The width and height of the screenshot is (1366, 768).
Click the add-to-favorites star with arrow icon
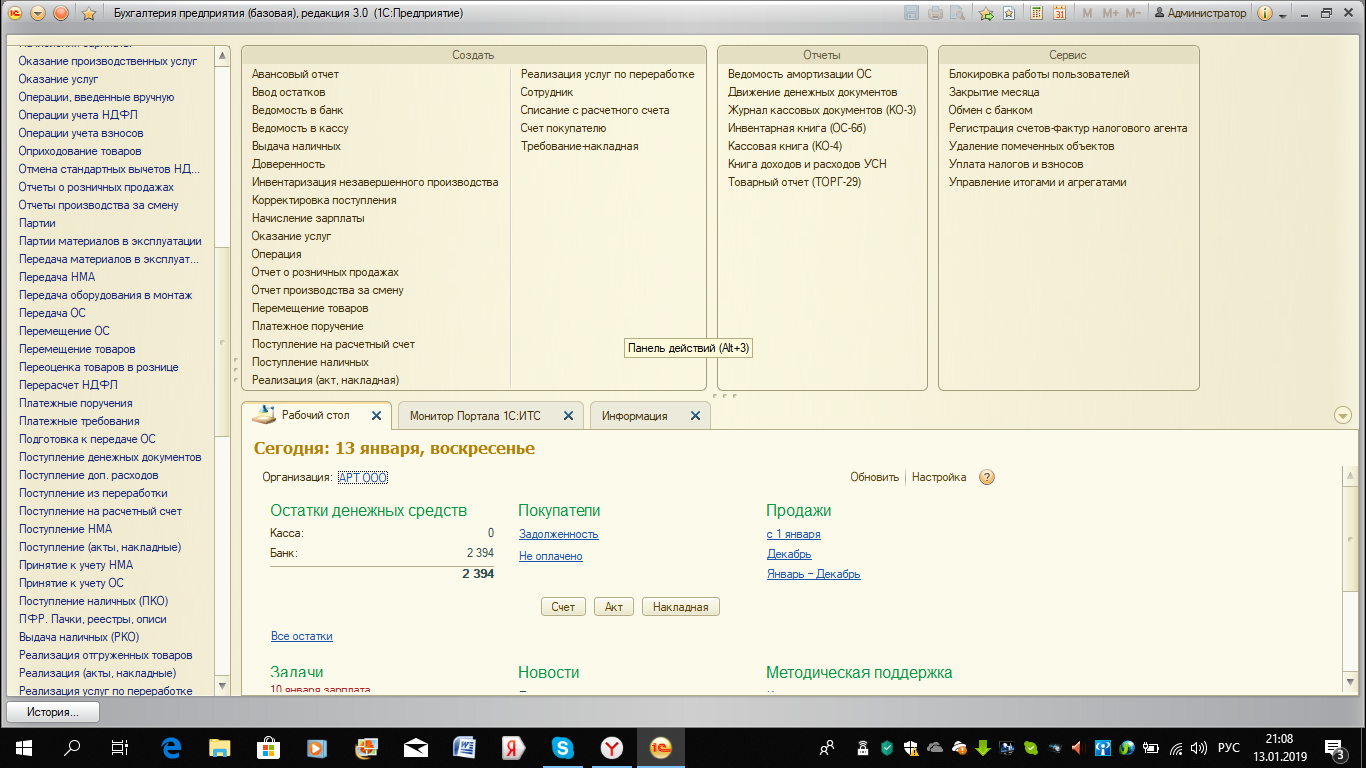point(986,14)
